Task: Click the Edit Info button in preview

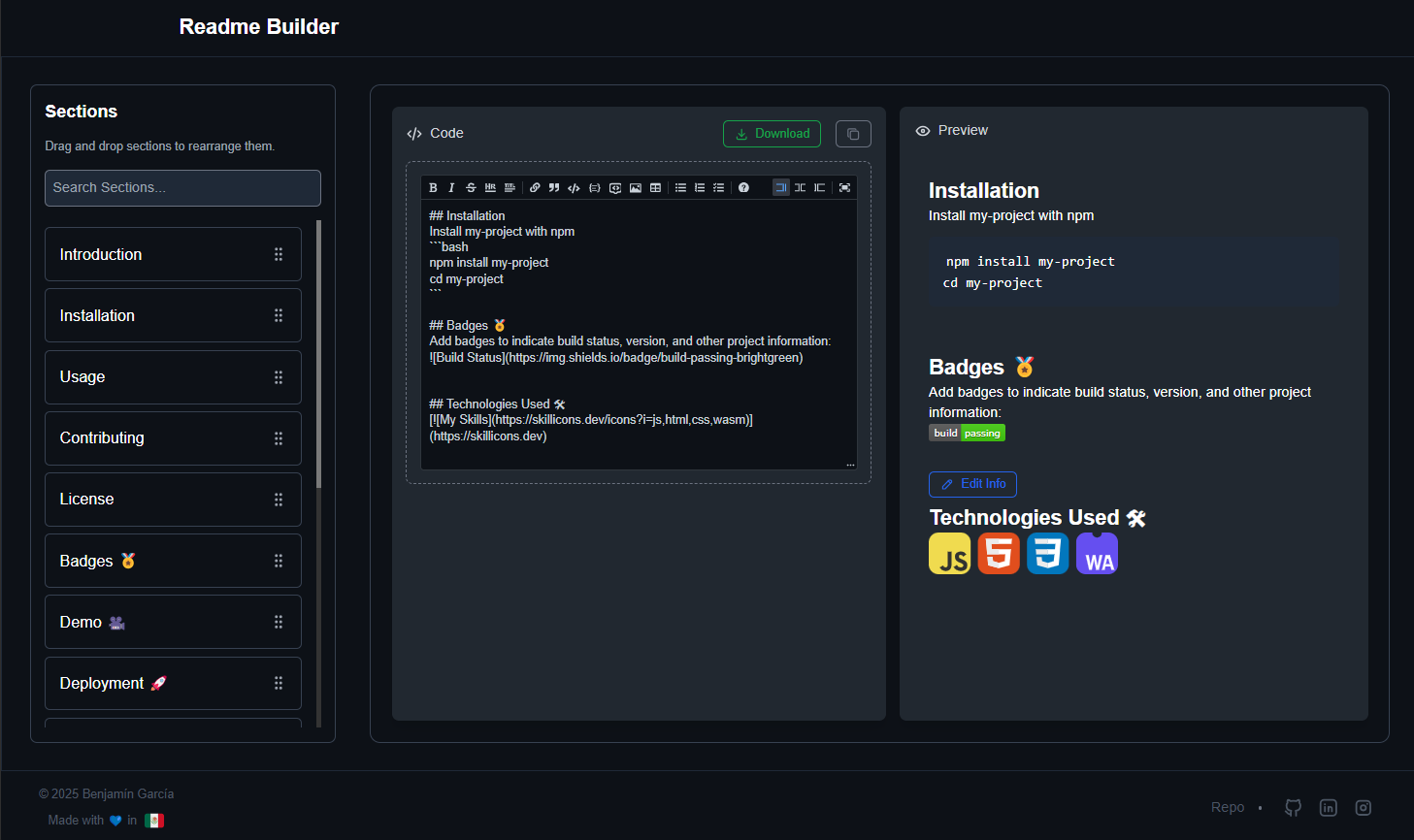Action: [x=972, y=484]
